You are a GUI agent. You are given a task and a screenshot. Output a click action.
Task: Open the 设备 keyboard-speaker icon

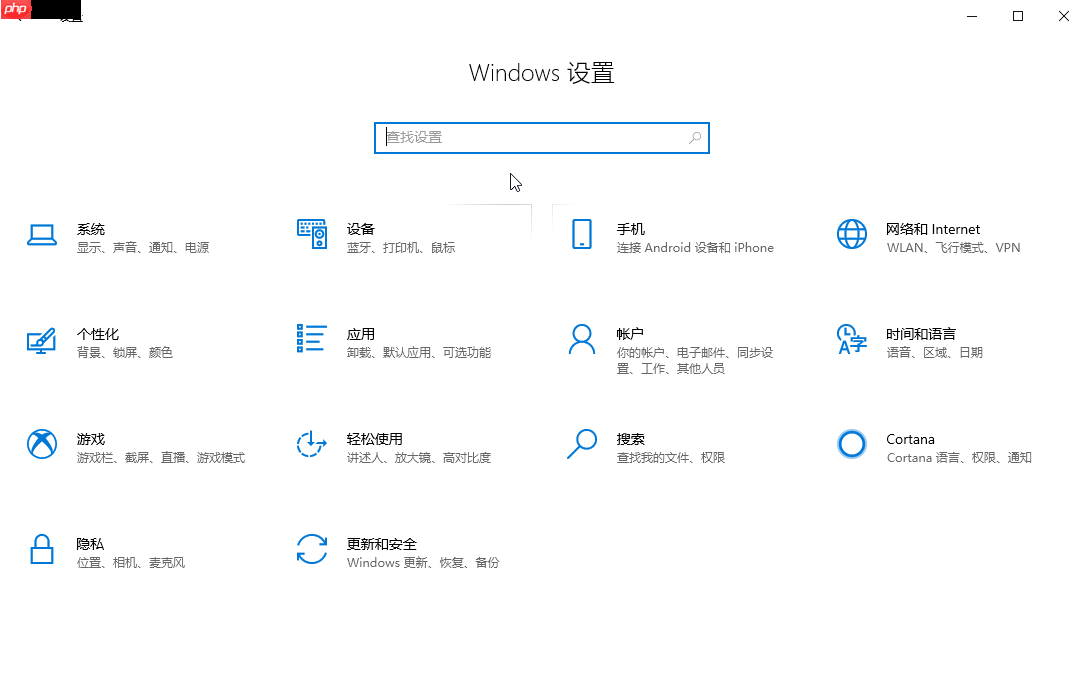312,234
